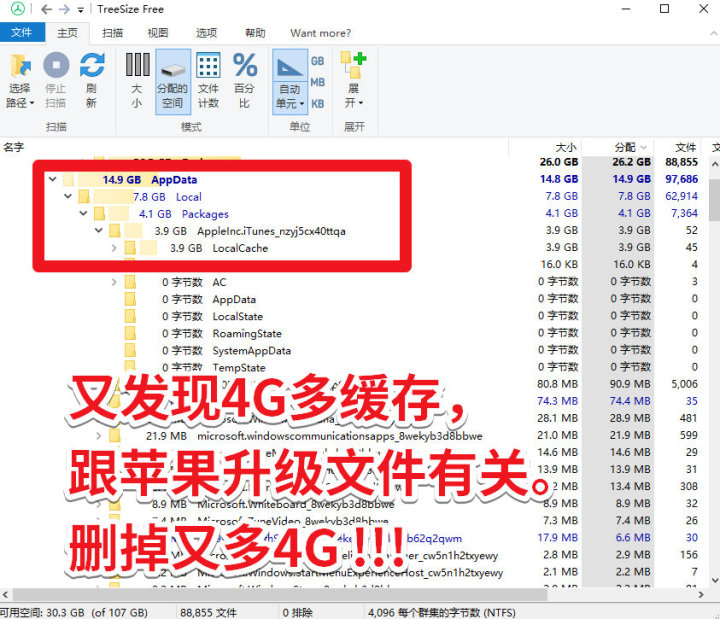Click the free space 30.3 GB status text
Image resolution: width=720 pixels, height=619 pixels.
pyautogui.click(x=74, y=613)
